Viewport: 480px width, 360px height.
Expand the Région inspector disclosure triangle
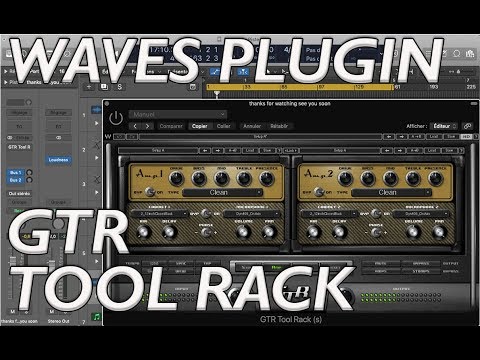(x=6, y=71)
